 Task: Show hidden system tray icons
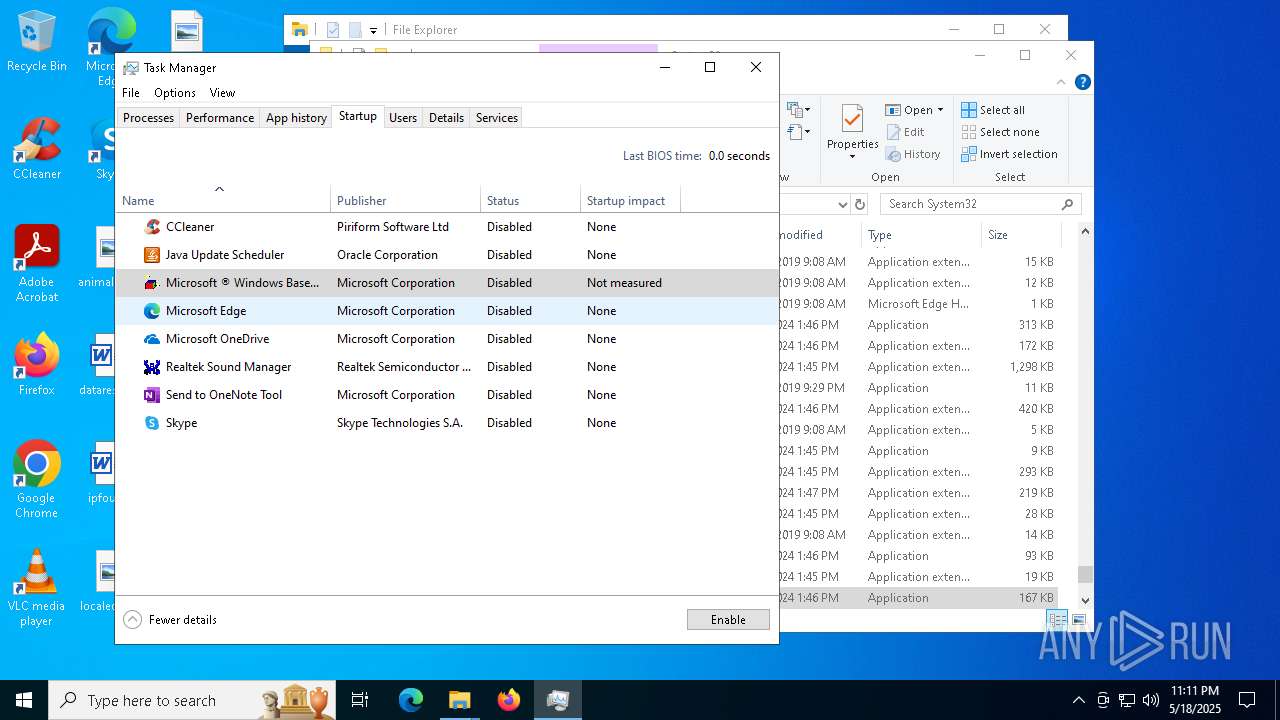1078,700
